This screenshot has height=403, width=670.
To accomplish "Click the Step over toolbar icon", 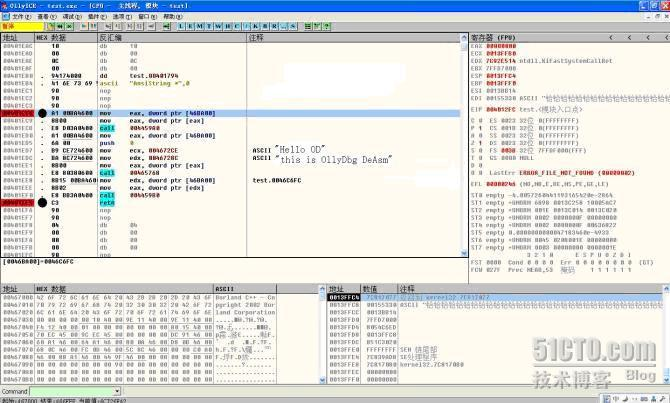I will coord(118,26).
